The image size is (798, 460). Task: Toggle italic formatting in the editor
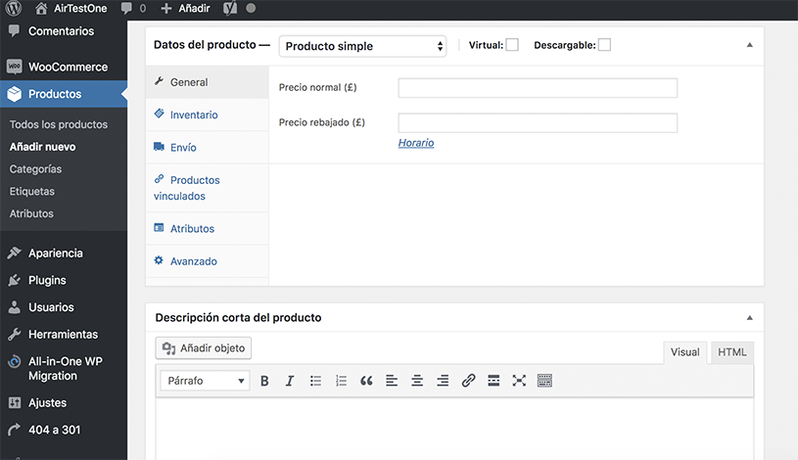(290, 381)
